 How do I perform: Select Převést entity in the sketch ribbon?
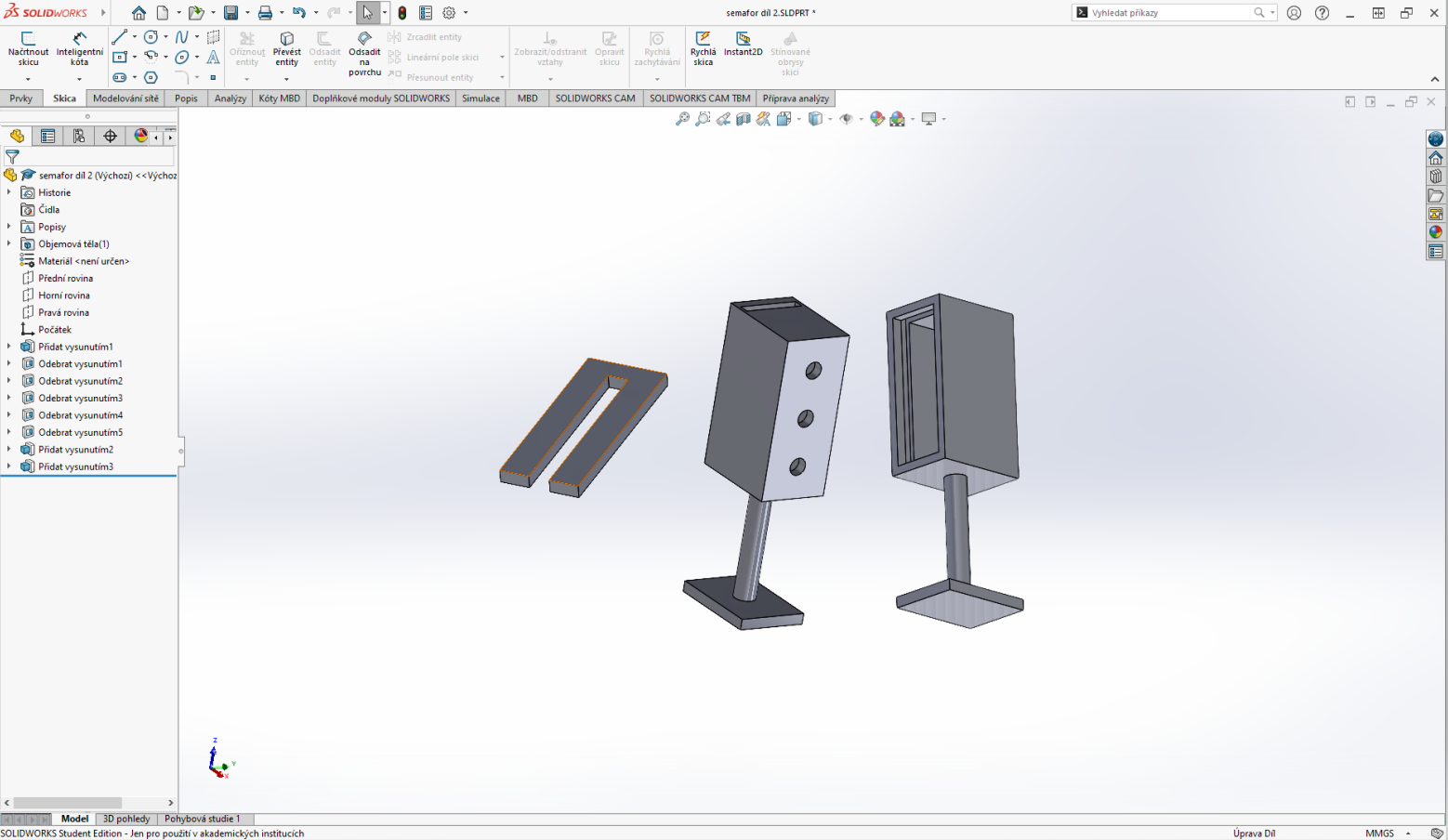286,51
